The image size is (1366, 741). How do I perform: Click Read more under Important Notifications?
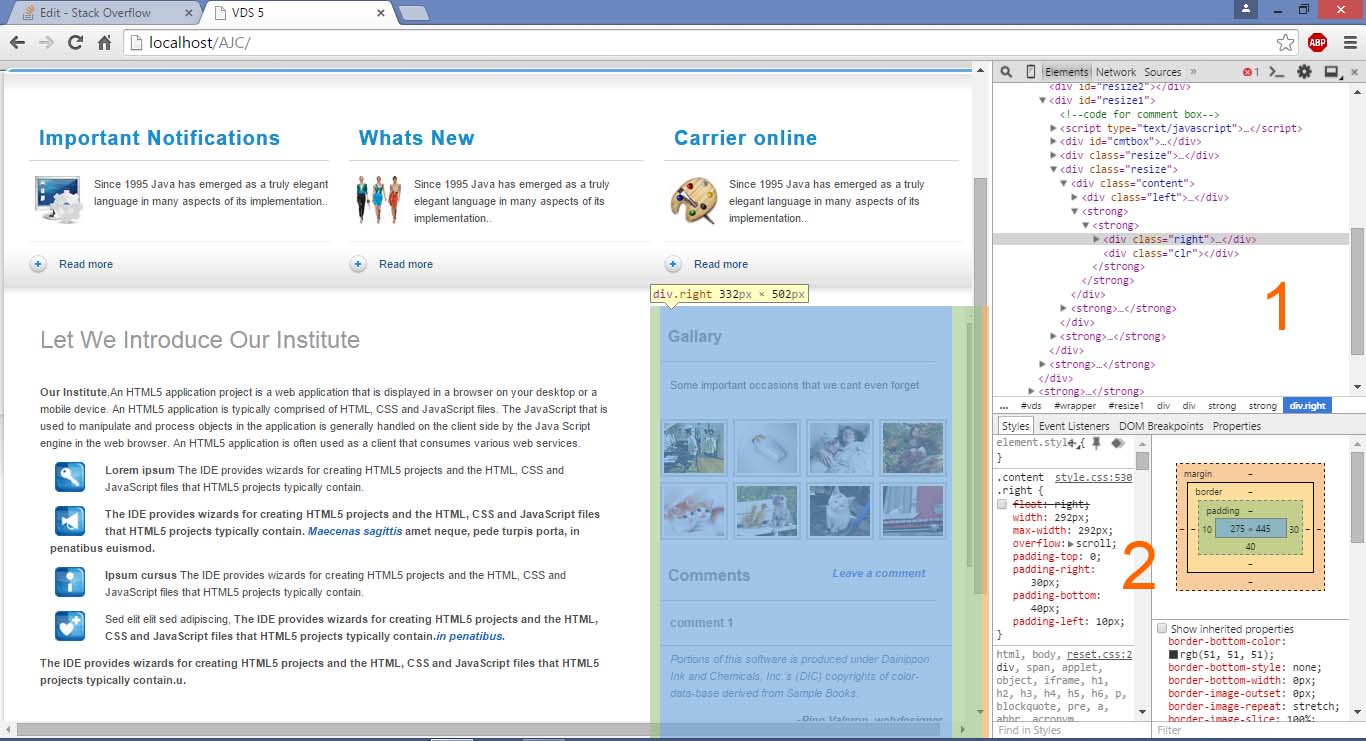coord(86,264)
